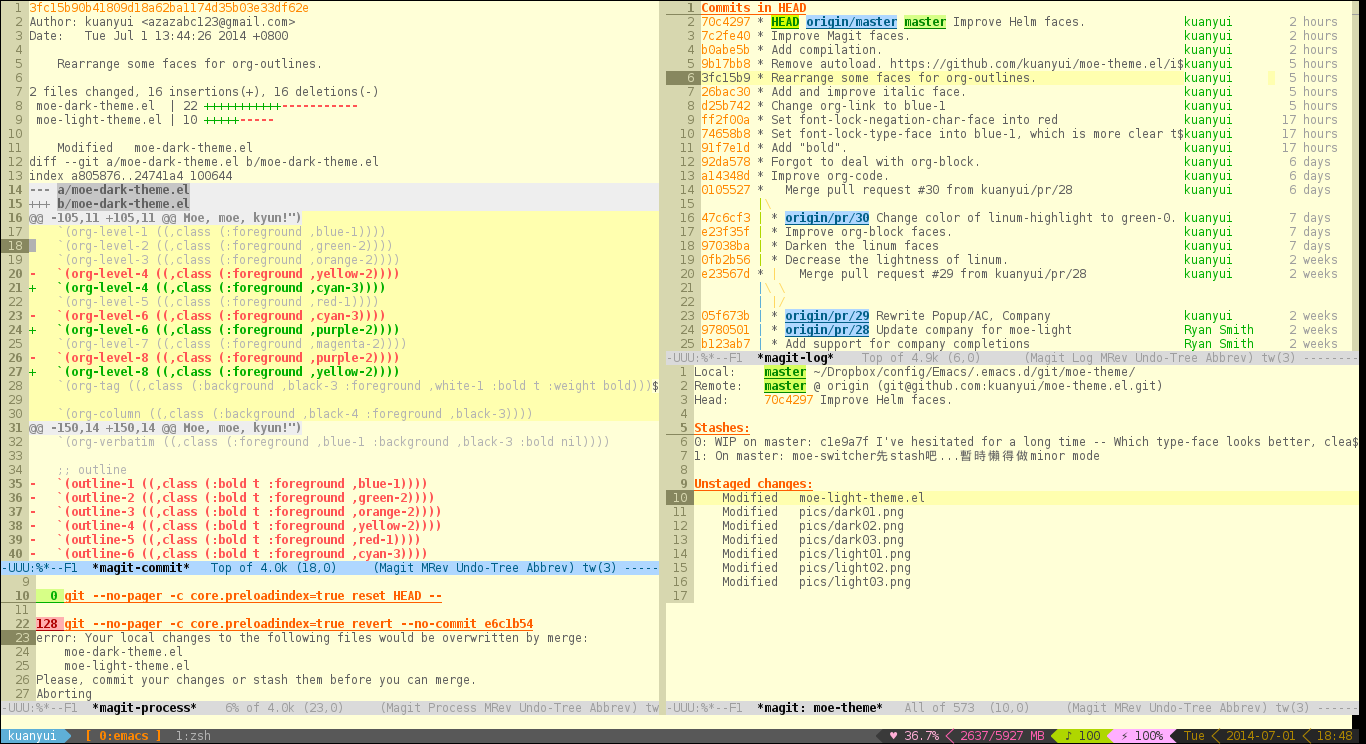Select stash '1: On master: moe-switcher'
Viewport: 1366px width, 744px height.
click(897, 456)
